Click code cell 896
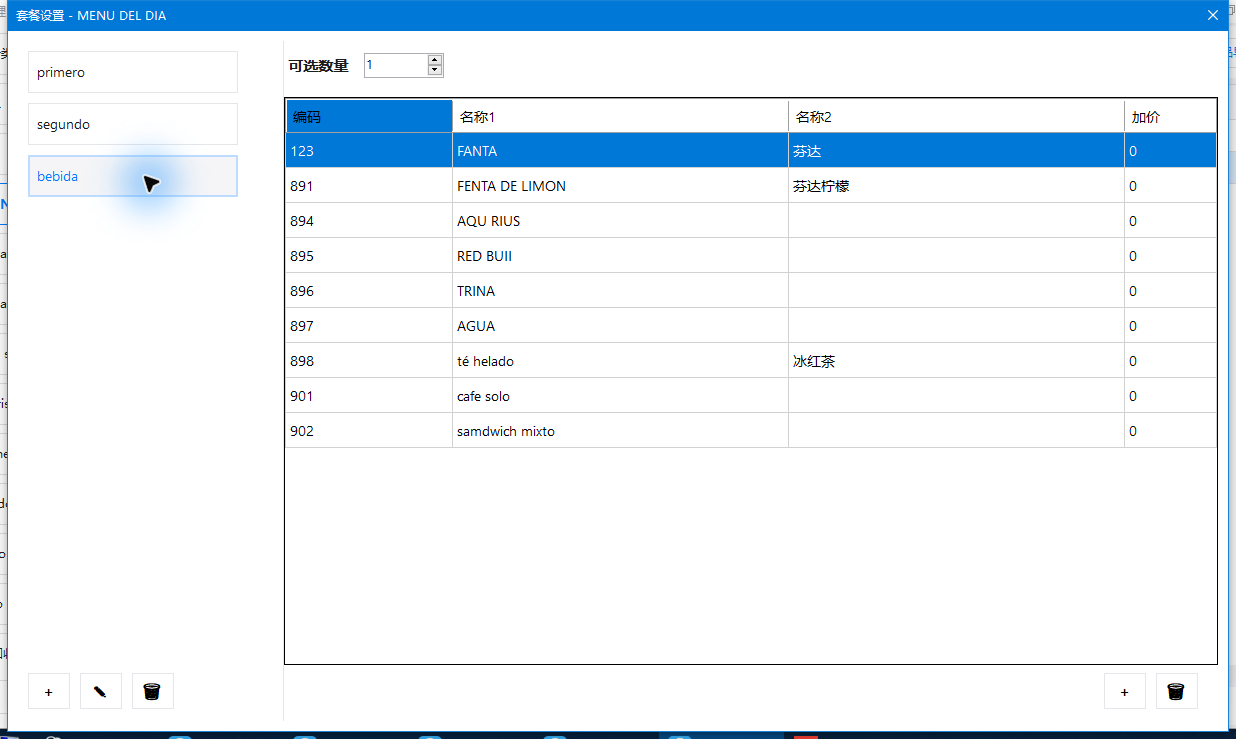 click(x=369, y=291)
